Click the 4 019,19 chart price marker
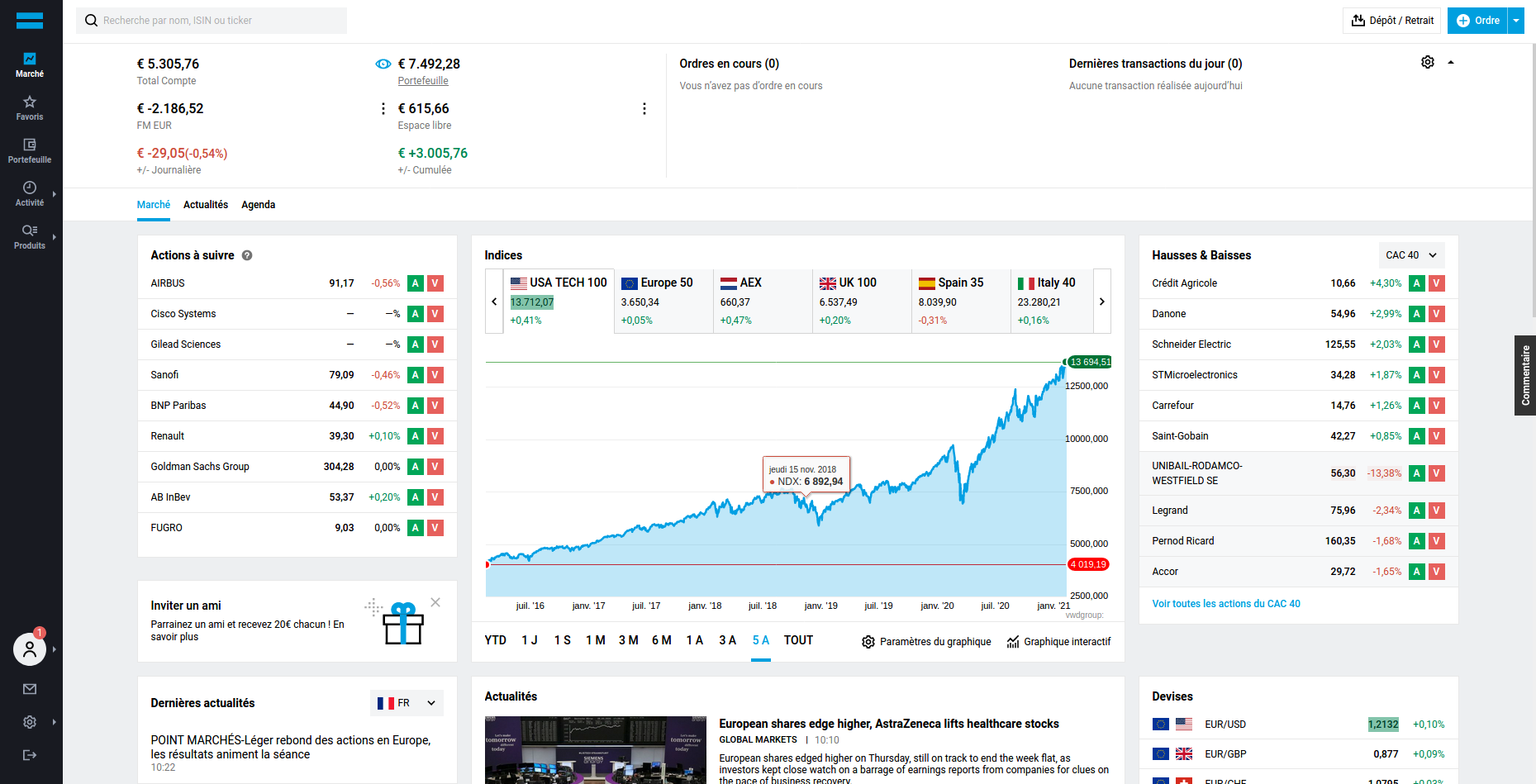 point(1088,565)
